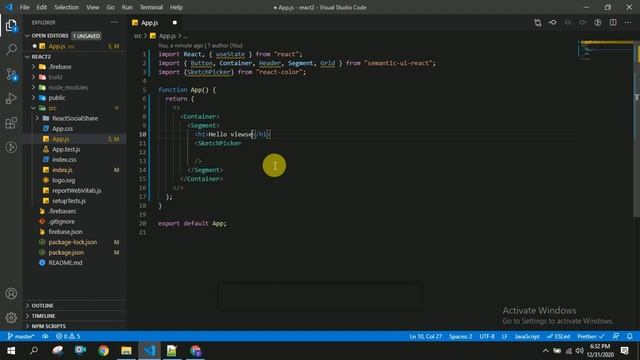
Task: Click the Ln 10, Col 27 cursor position indicator
Action: (425, 336)
